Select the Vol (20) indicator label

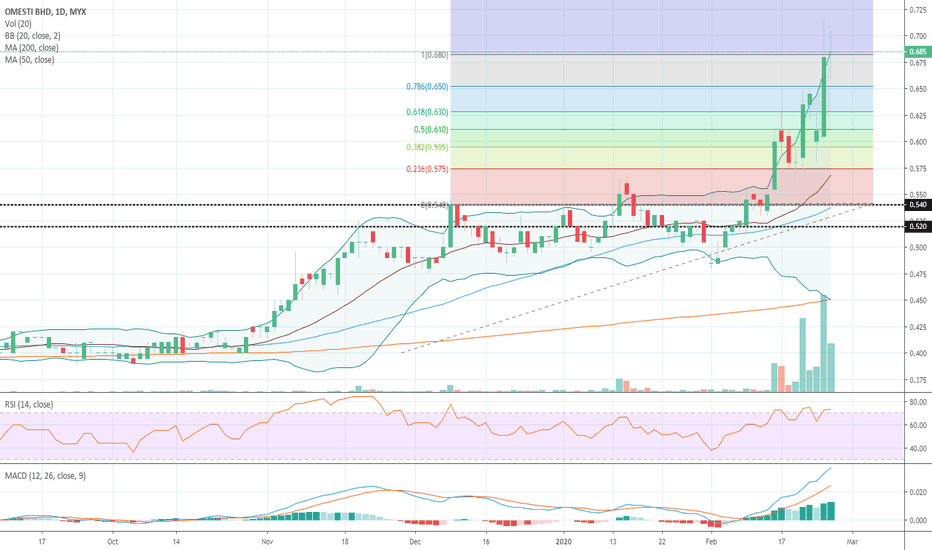click(18, 24)
